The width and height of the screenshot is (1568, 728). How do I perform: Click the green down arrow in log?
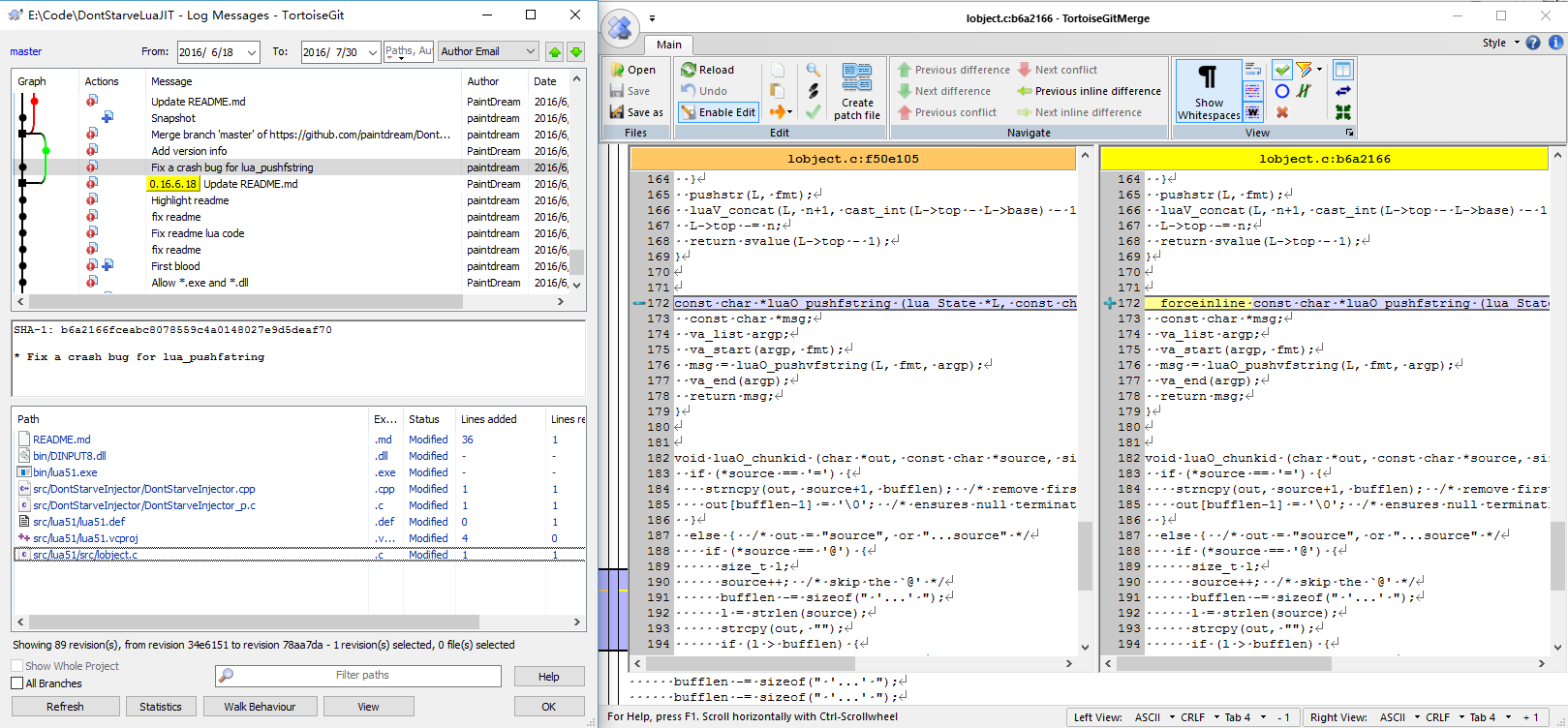(575, 52)
